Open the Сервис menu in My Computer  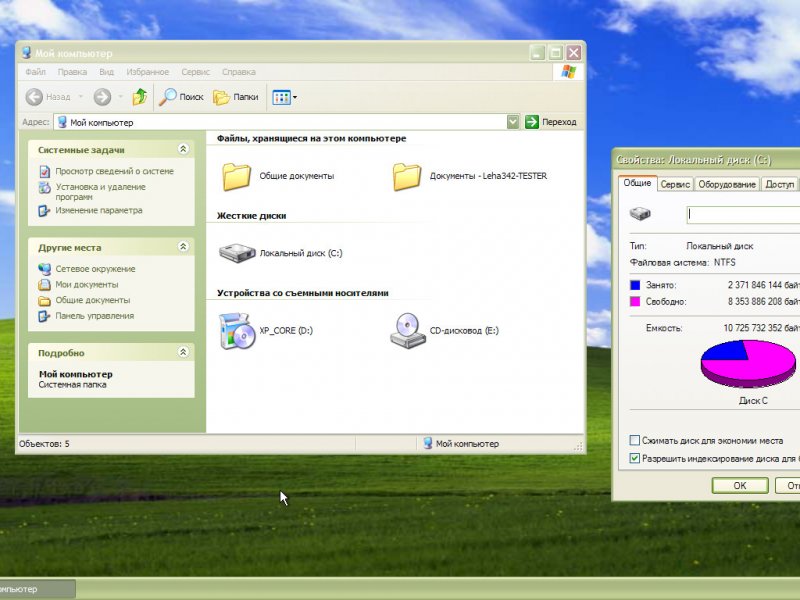tap(195, 72)
